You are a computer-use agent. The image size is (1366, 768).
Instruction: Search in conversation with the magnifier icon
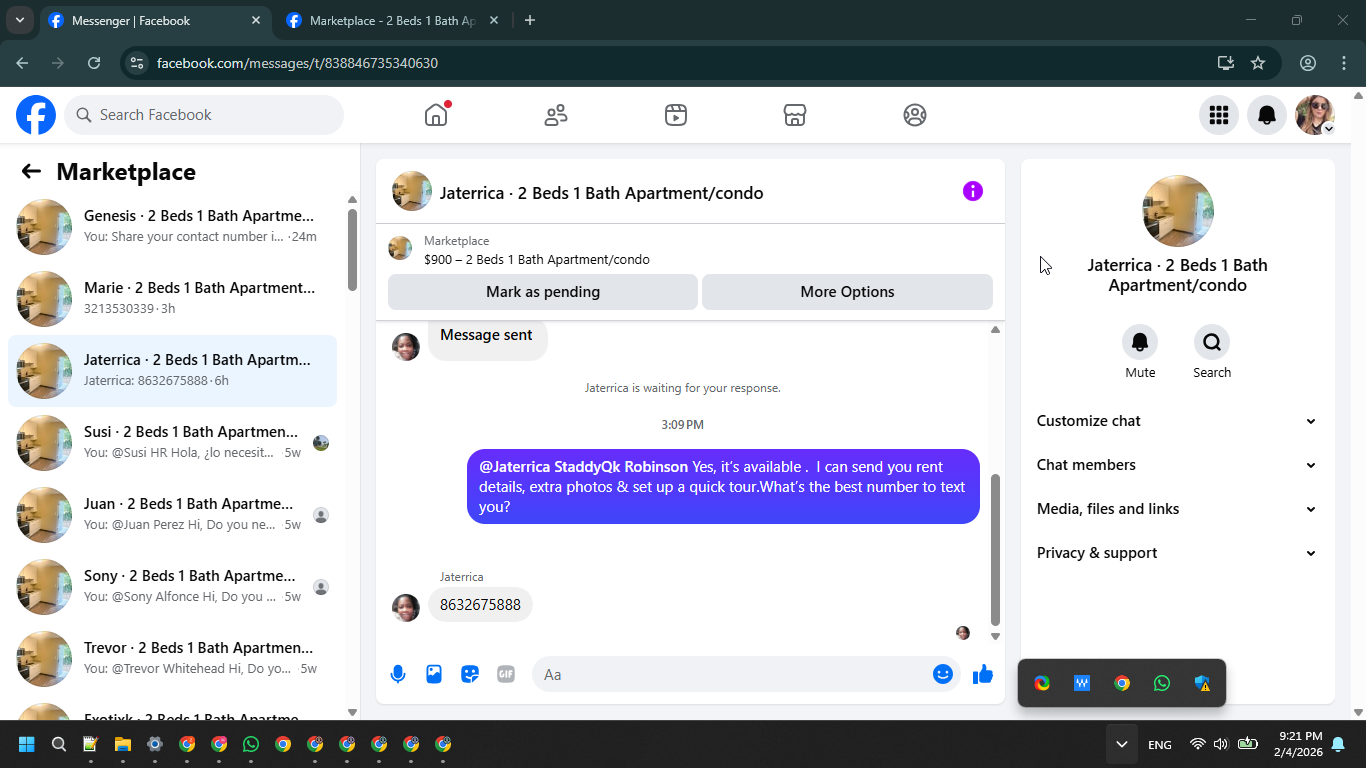1212,342
